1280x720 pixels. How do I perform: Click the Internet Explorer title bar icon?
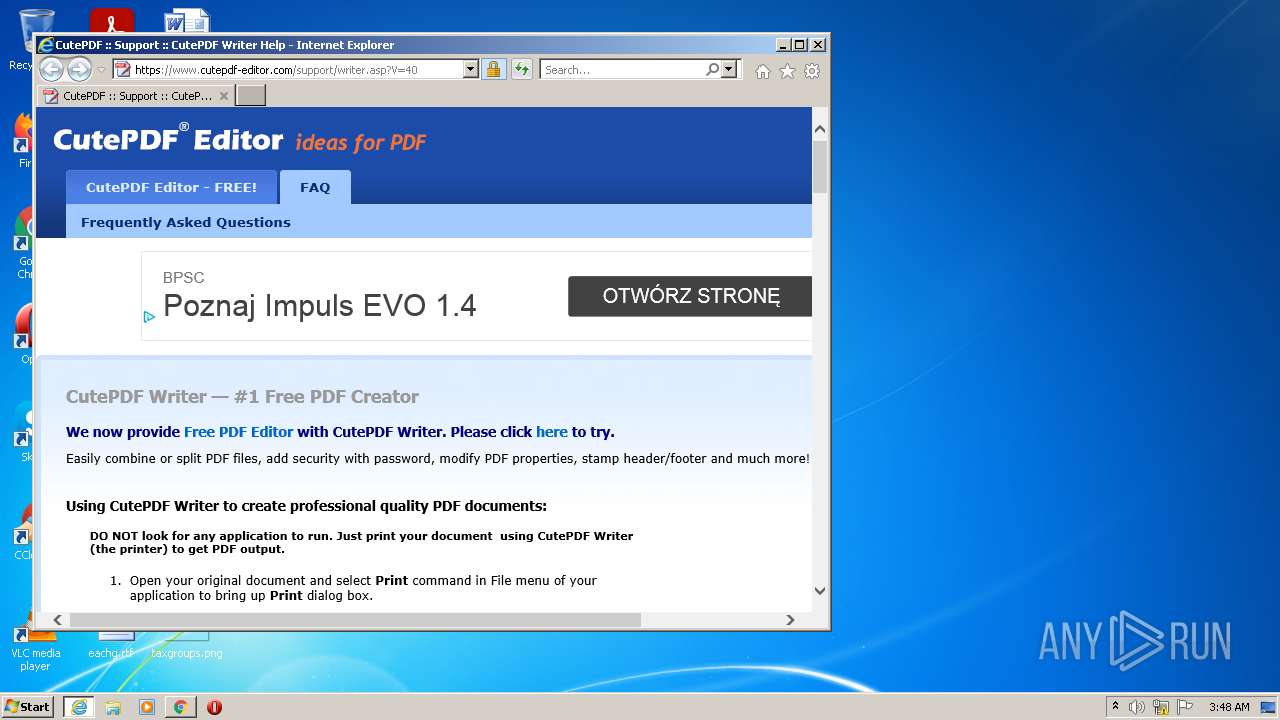click(x=45, y=45)
